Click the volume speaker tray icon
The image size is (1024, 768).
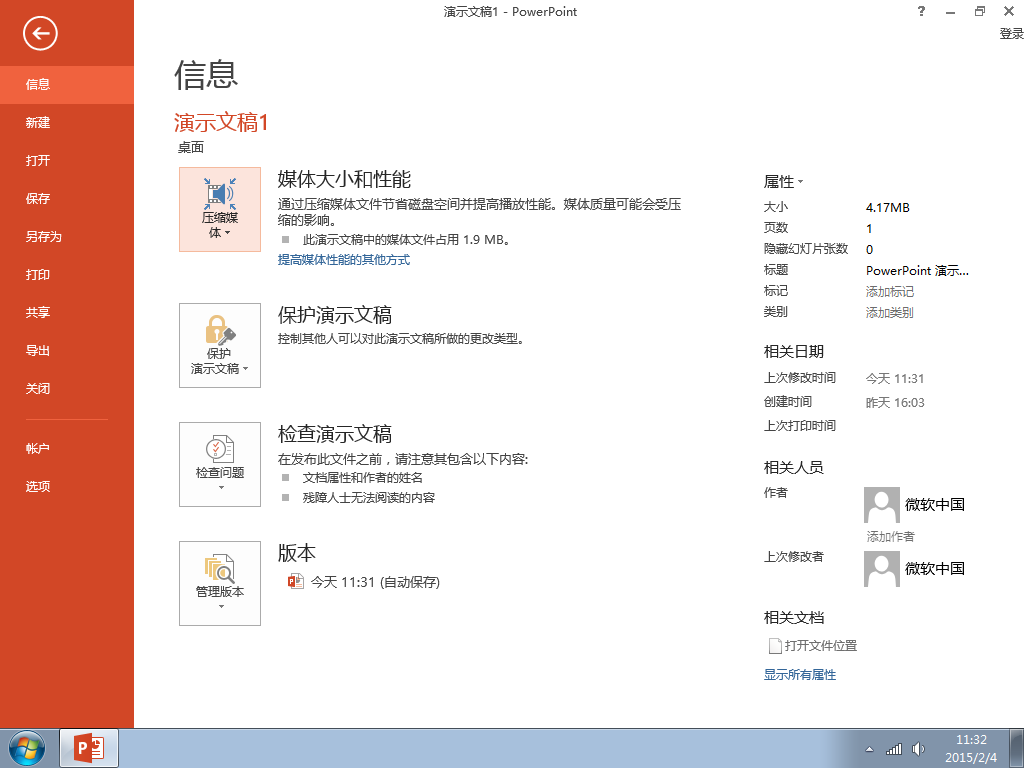coord(918,748)
